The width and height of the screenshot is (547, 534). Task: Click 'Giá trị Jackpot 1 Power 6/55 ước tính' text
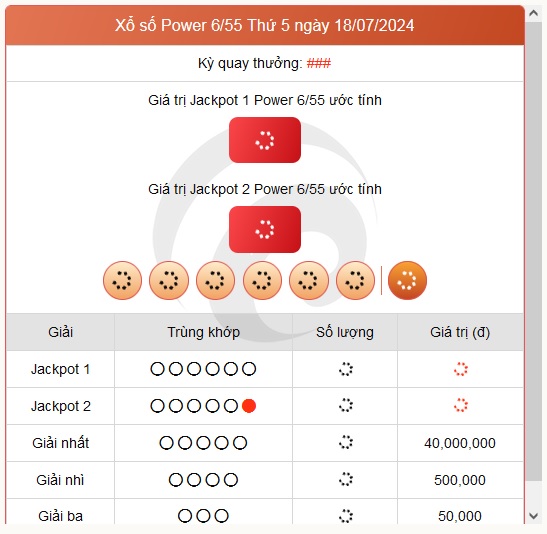click(265, 100)
